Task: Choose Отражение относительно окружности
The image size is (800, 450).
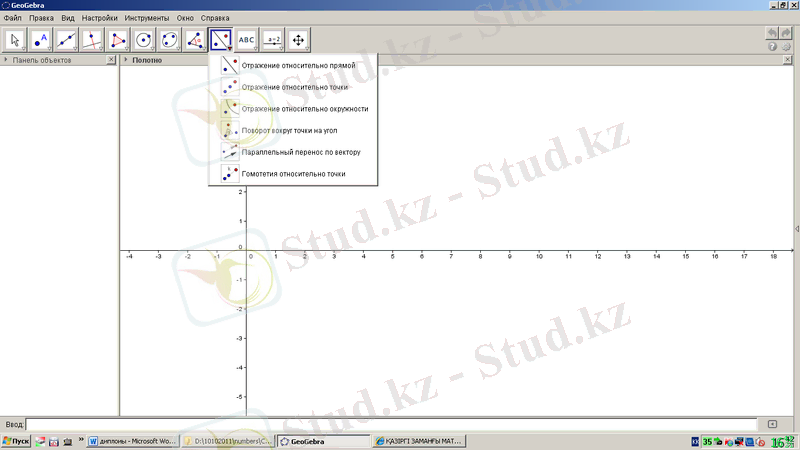Action: [293, 109]
